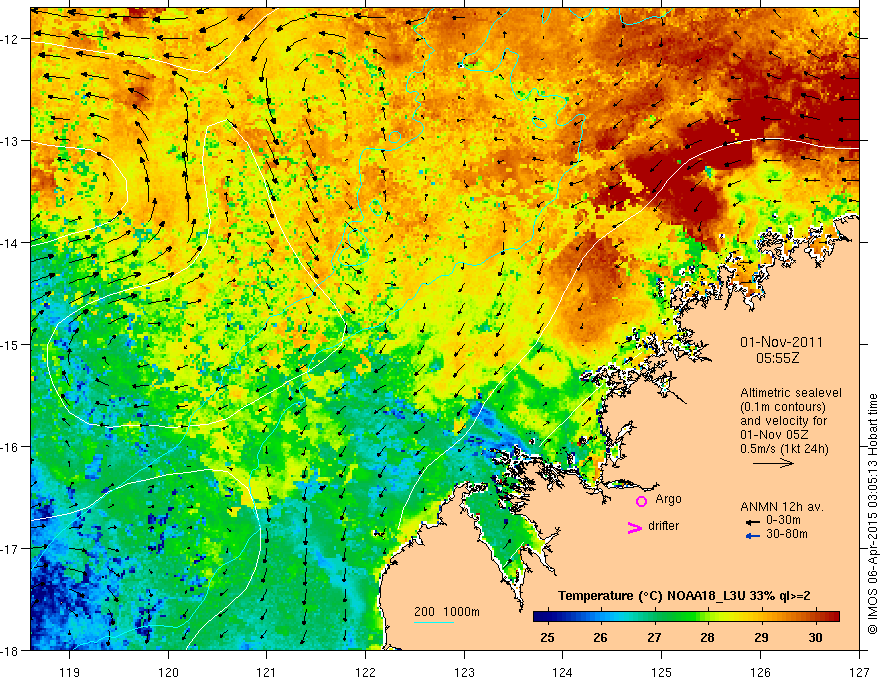The image size is (880, 680).
Task: Click the time label 05:55Z
Action: pyautogui.click(x=777, y=358)
